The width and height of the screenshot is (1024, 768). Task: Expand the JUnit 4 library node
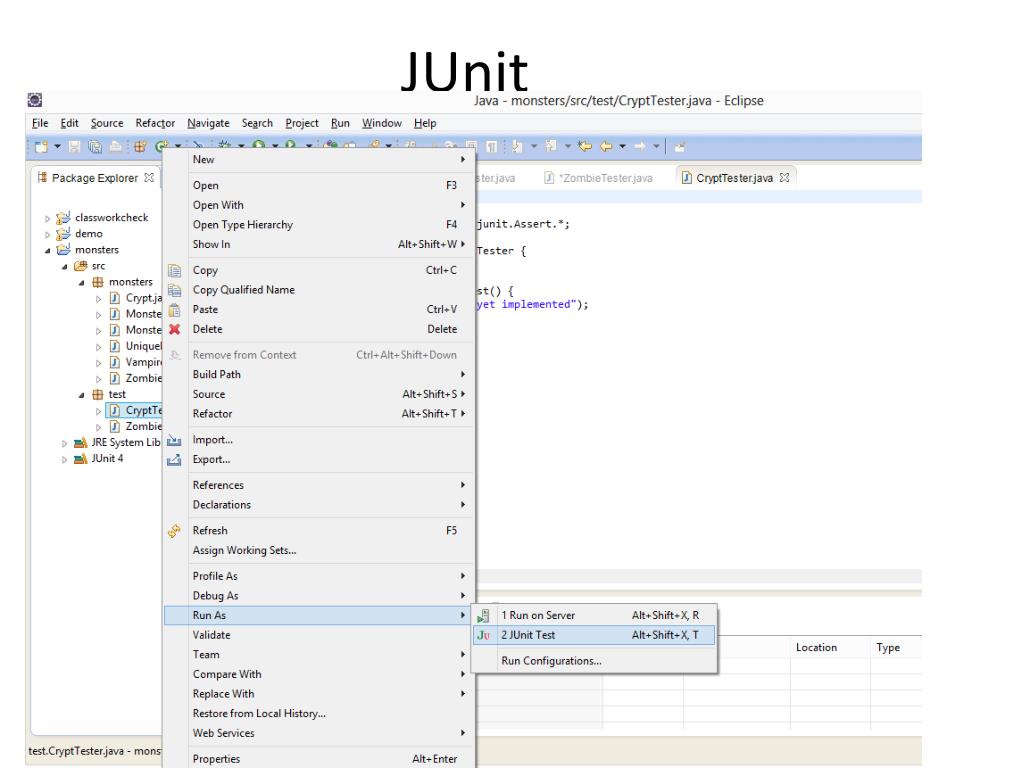(64, 459)
